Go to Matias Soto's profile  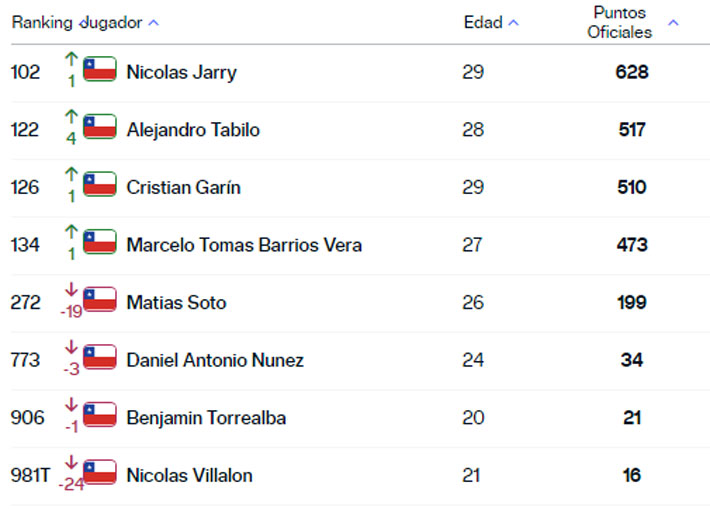[176, 302]
